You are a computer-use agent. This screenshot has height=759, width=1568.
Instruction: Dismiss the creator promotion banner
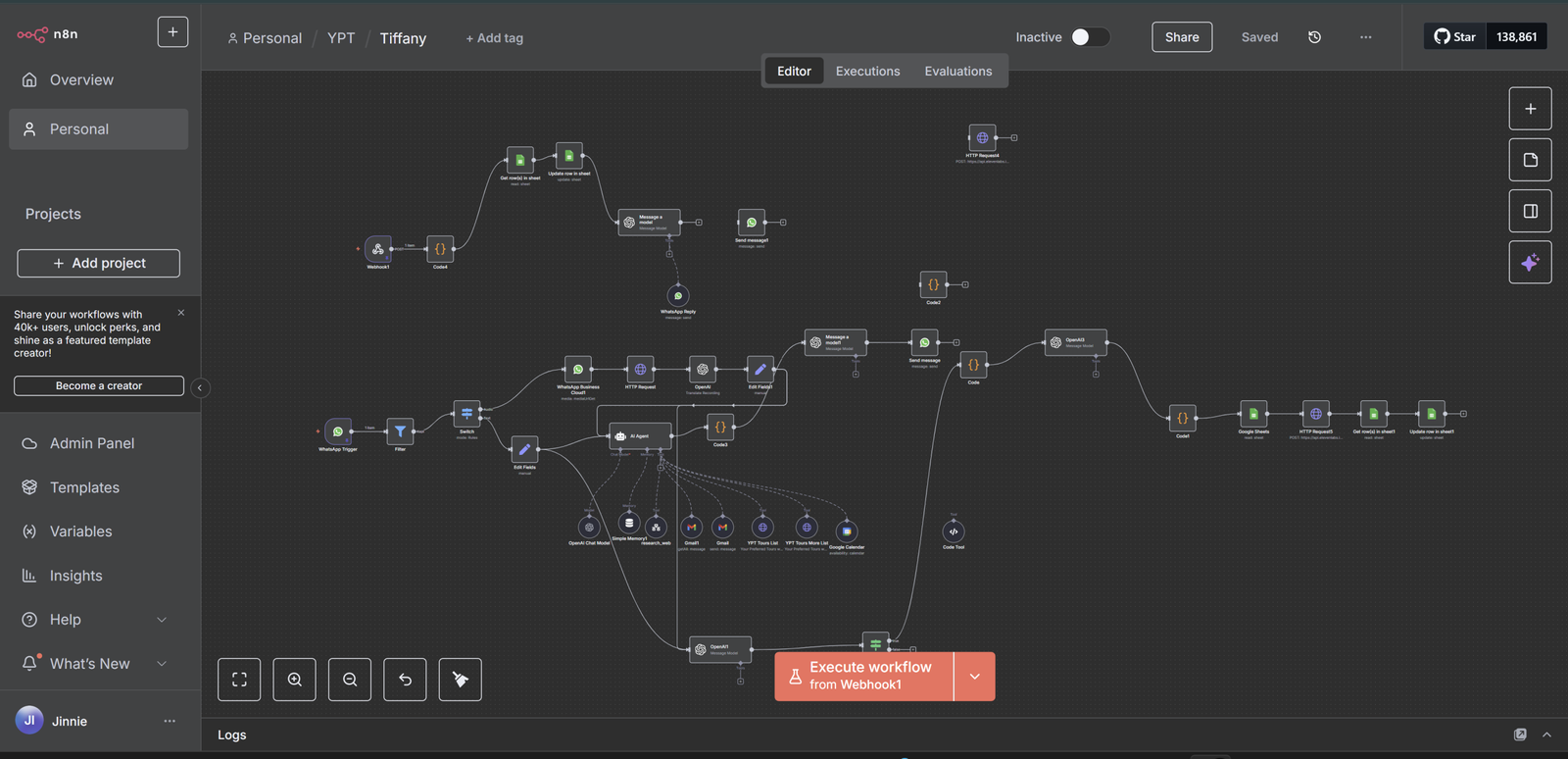[x=181, y=313]
